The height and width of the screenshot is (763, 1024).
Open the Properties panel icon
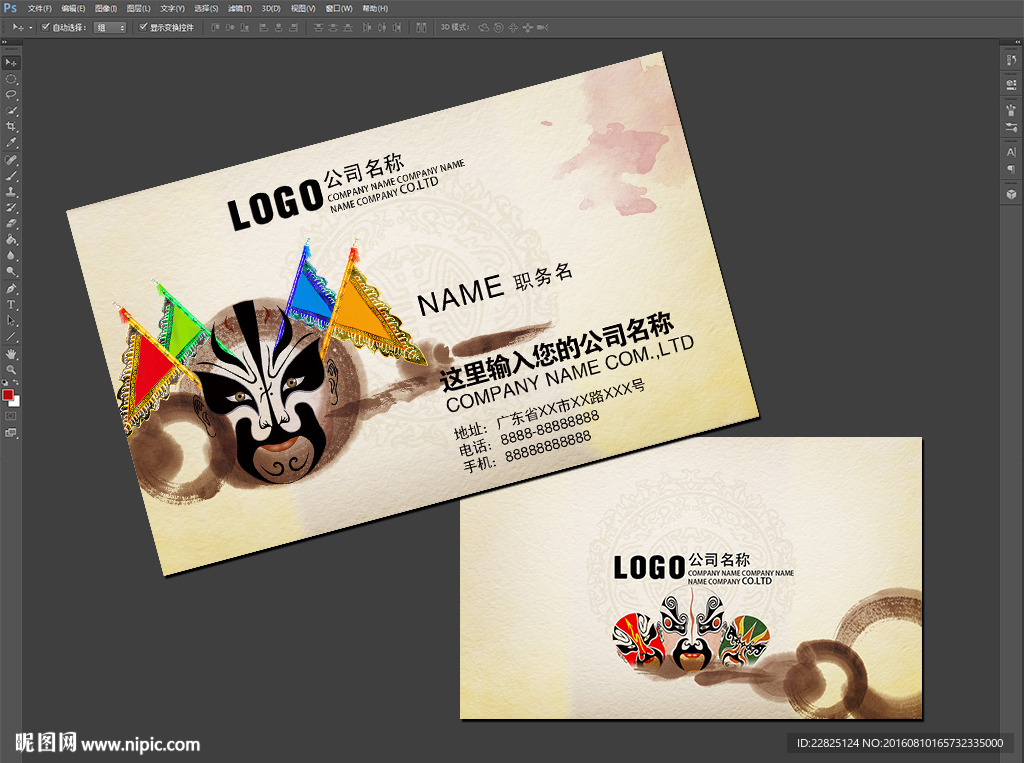coord(1011,84)
